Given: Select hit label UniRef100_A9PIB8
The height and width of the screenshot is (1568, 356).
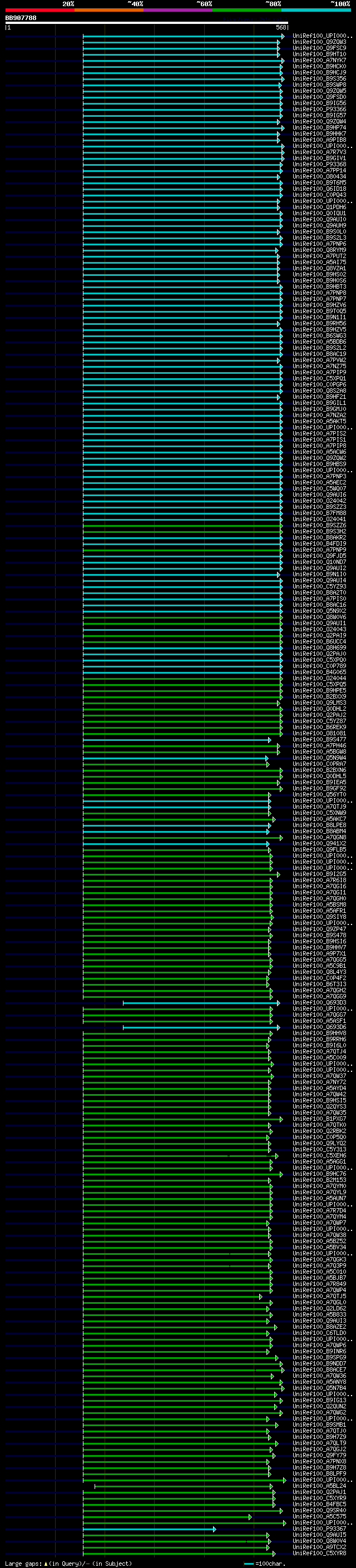Looking at the screenshot, I should [319, 140].
